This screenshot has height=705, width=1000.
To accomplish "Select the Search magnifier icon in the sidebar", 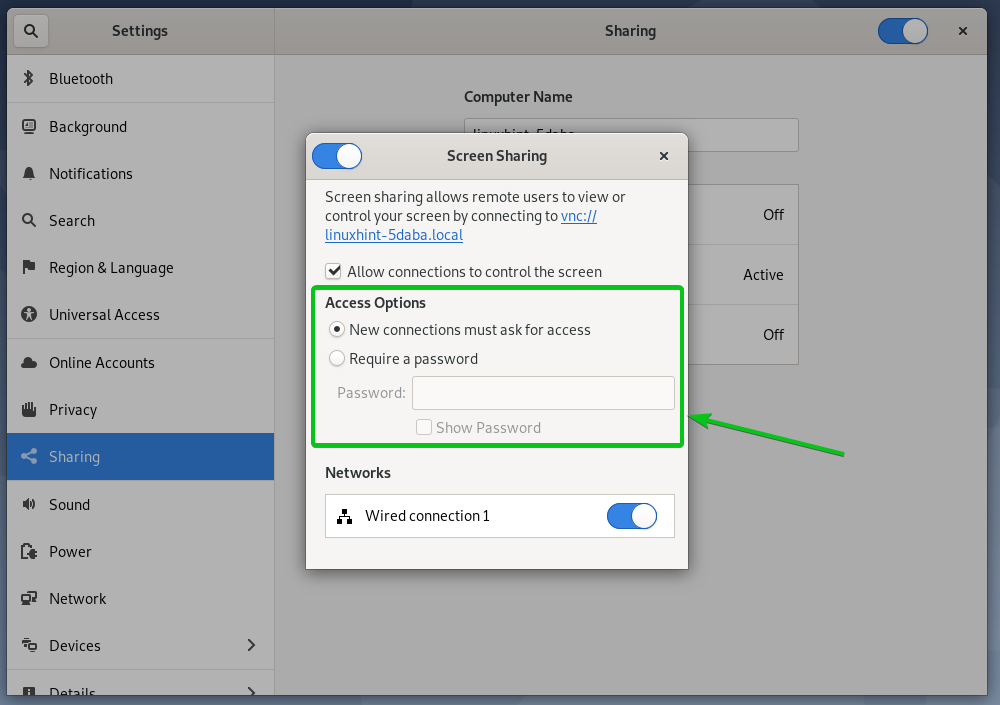I will coord(29,220).
